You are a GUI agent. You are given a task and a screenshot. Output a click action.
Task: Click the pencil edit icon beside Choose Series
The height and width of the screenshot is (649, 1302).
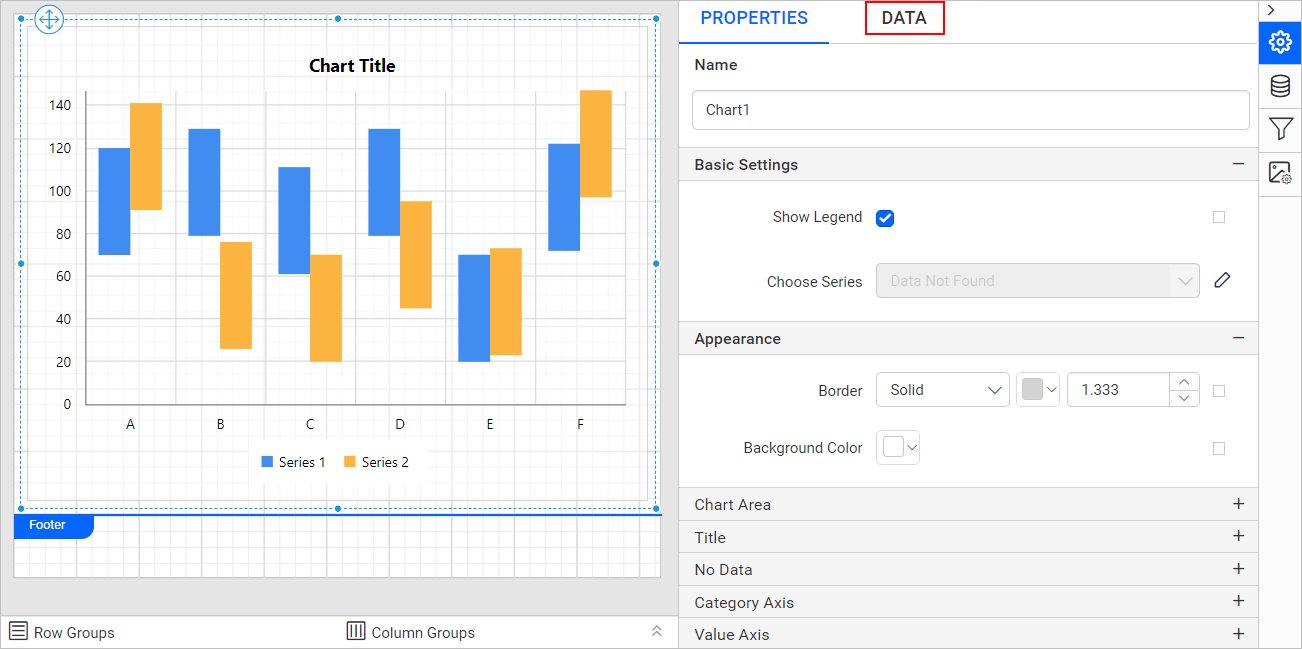click(1221, 281)
